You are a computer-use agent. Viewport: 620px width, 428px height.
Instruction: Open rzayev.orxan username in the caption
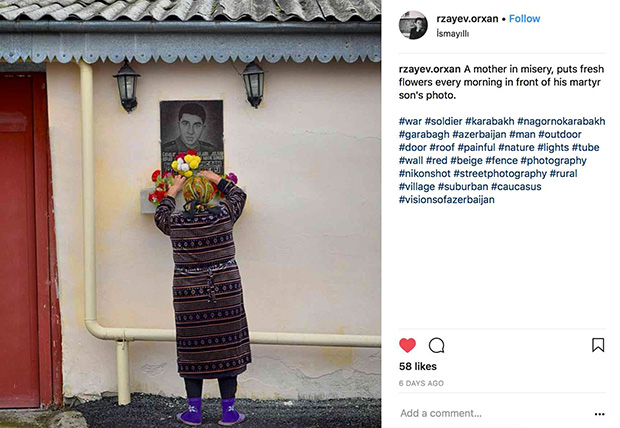430,69
